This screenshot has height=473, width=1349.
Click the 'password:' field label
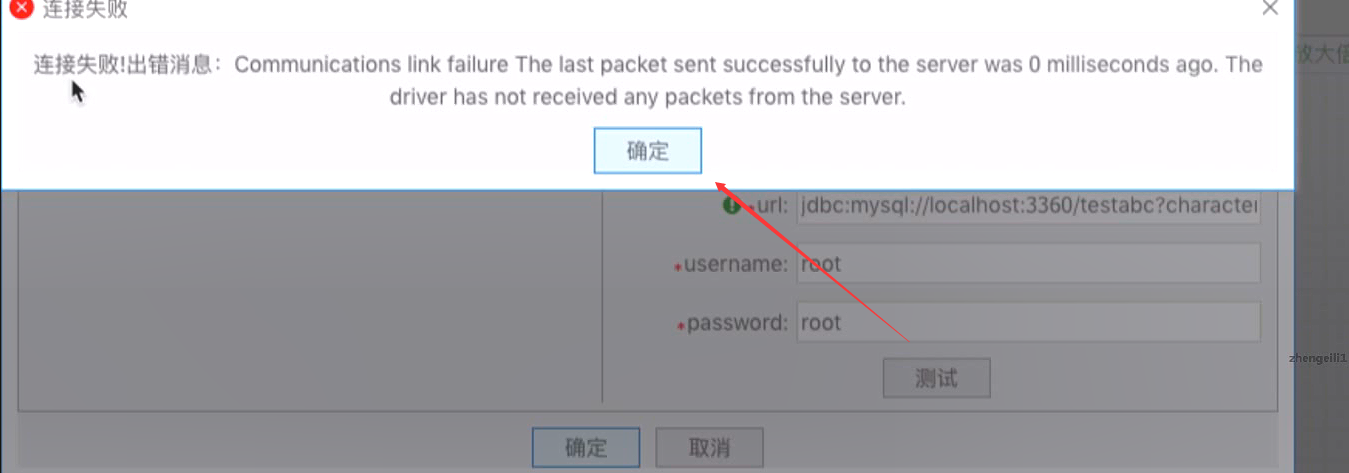point(738,323)
